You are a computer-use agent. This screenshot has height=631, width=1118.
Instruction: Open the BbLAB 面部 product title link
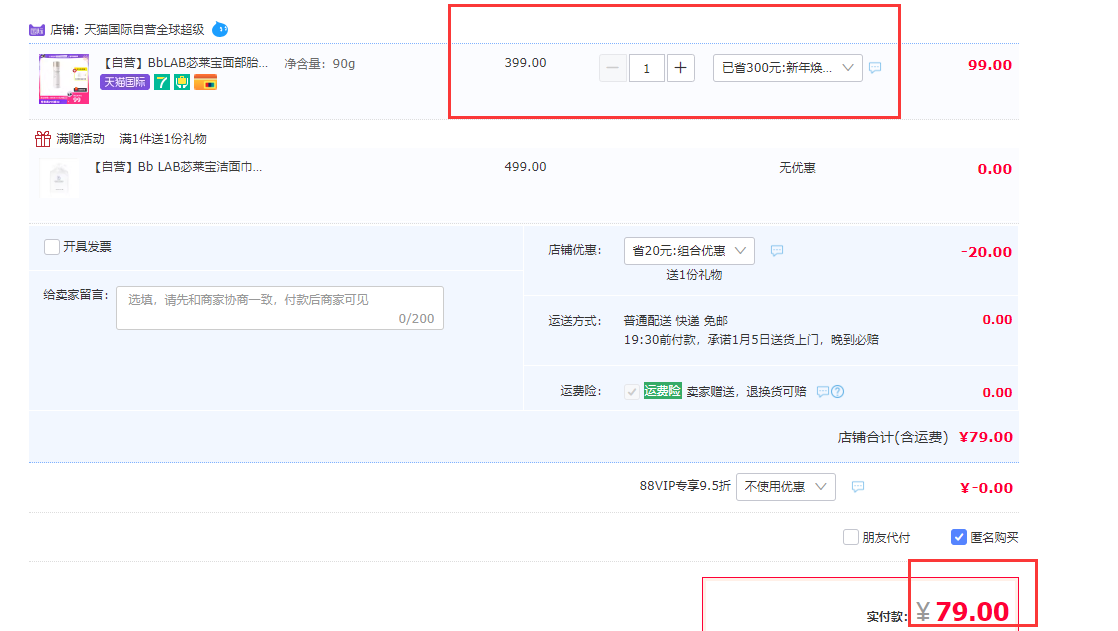click(186, 63)
